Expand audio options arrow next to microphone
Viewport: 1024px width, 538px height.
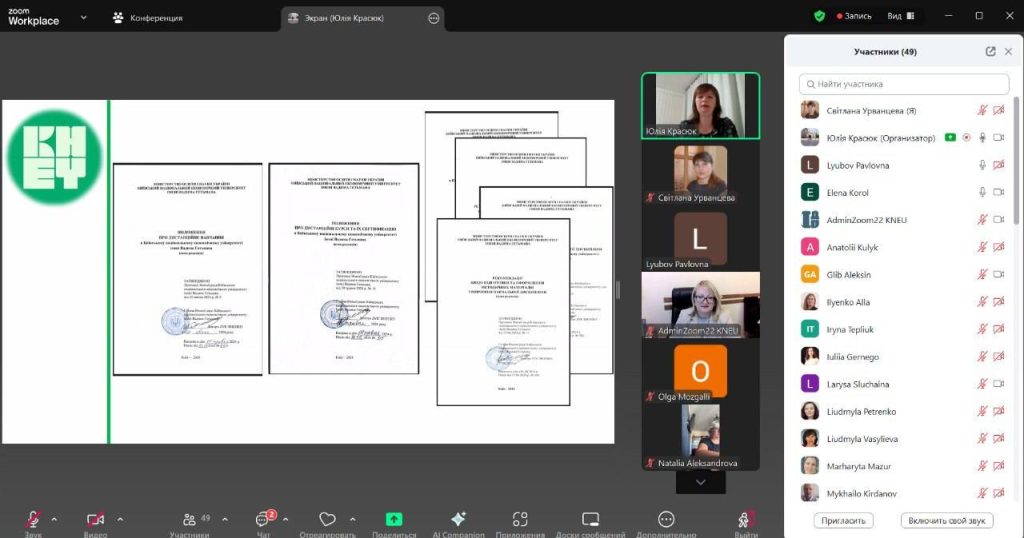tap(54, 519)
